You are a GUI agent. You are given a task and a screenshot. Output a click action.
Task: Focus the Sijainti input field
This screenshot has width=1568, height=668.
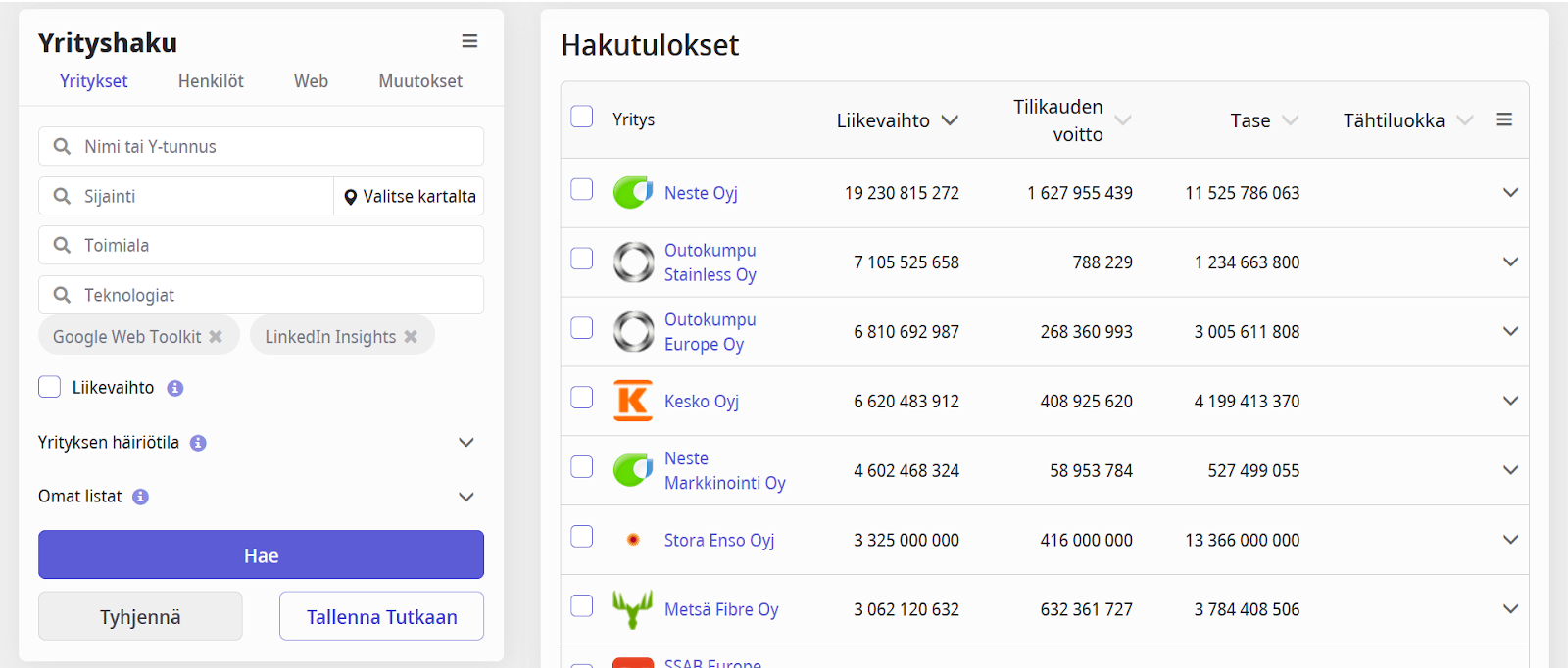tap(186, 196)
